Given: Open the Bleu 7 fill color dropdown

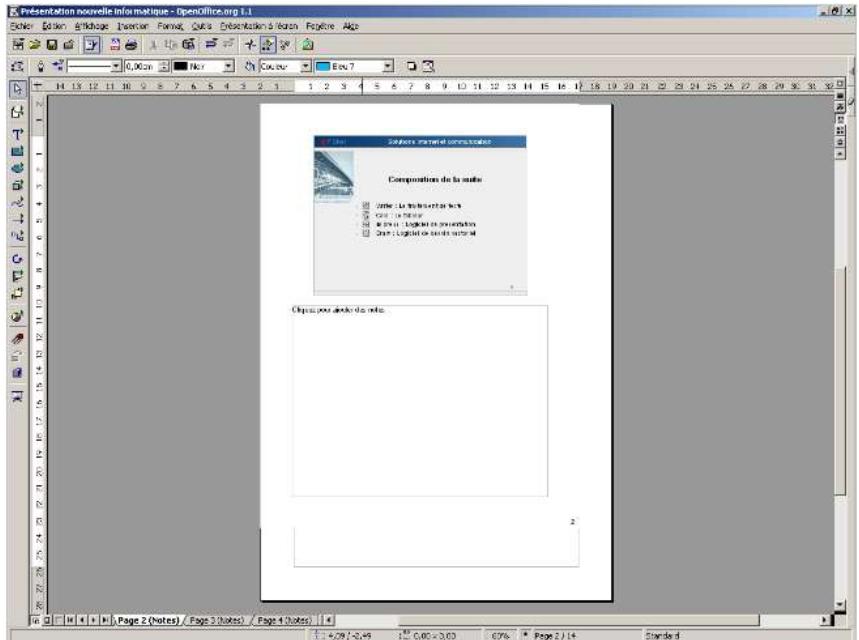Looking at the screenshot, I should coord(388,66).
